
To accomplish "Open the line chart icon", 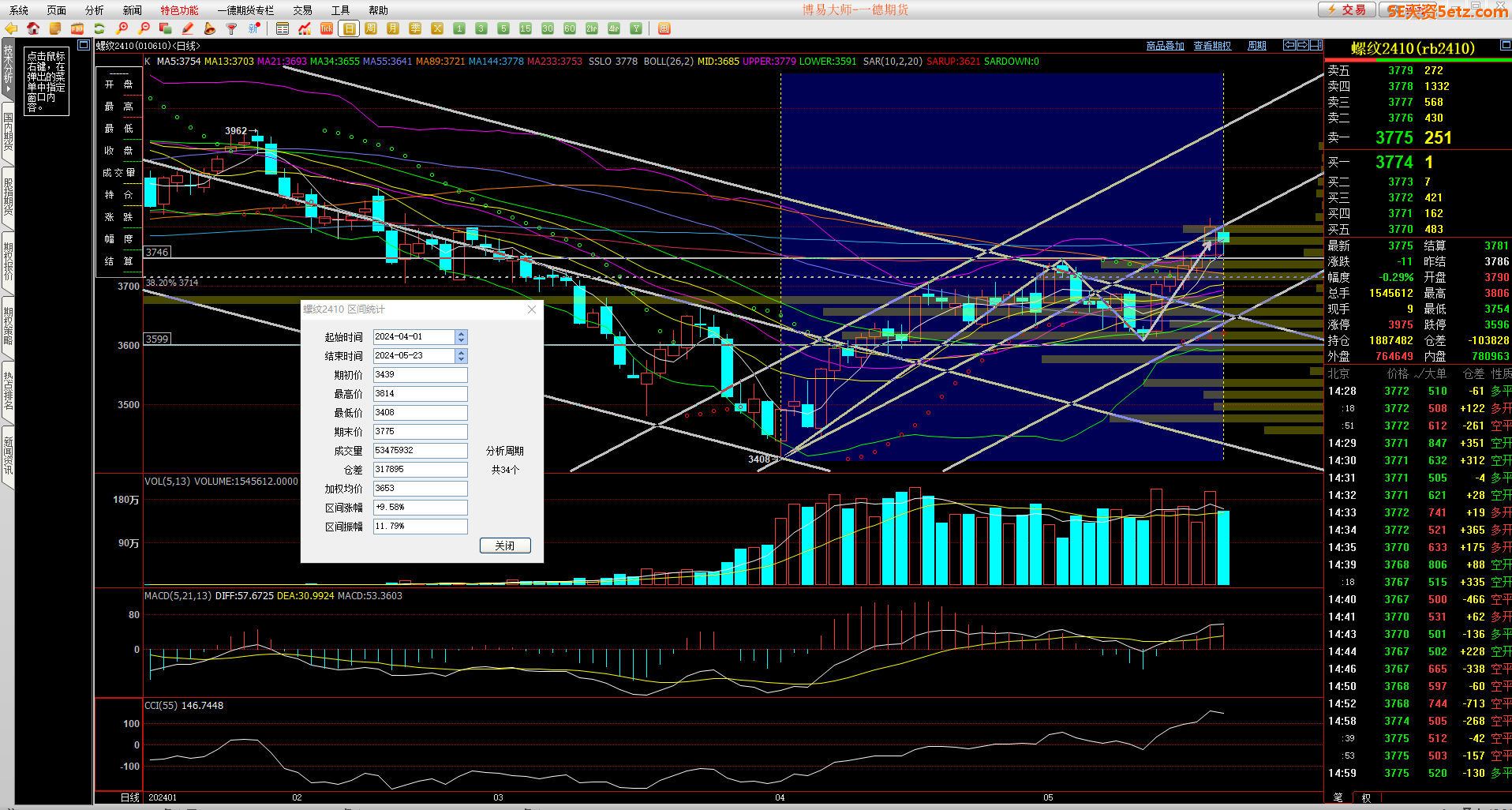I will tap(305, 28).
